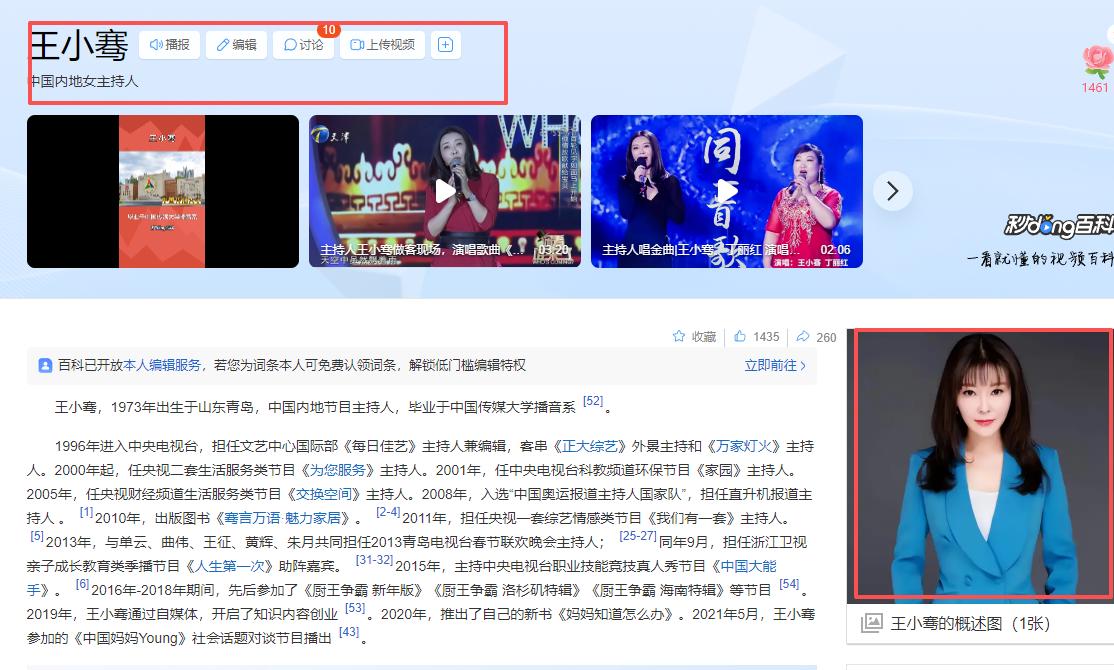Open the 编辑 pencil edit button
1114x670 pixels.
[237, 45]
